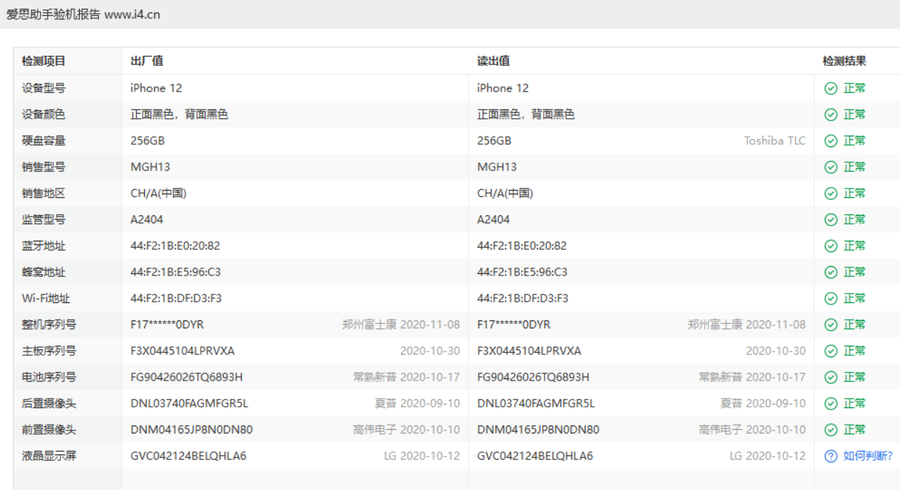
Task: Click the green check icon for 销售地区
Action: (831, 193)
